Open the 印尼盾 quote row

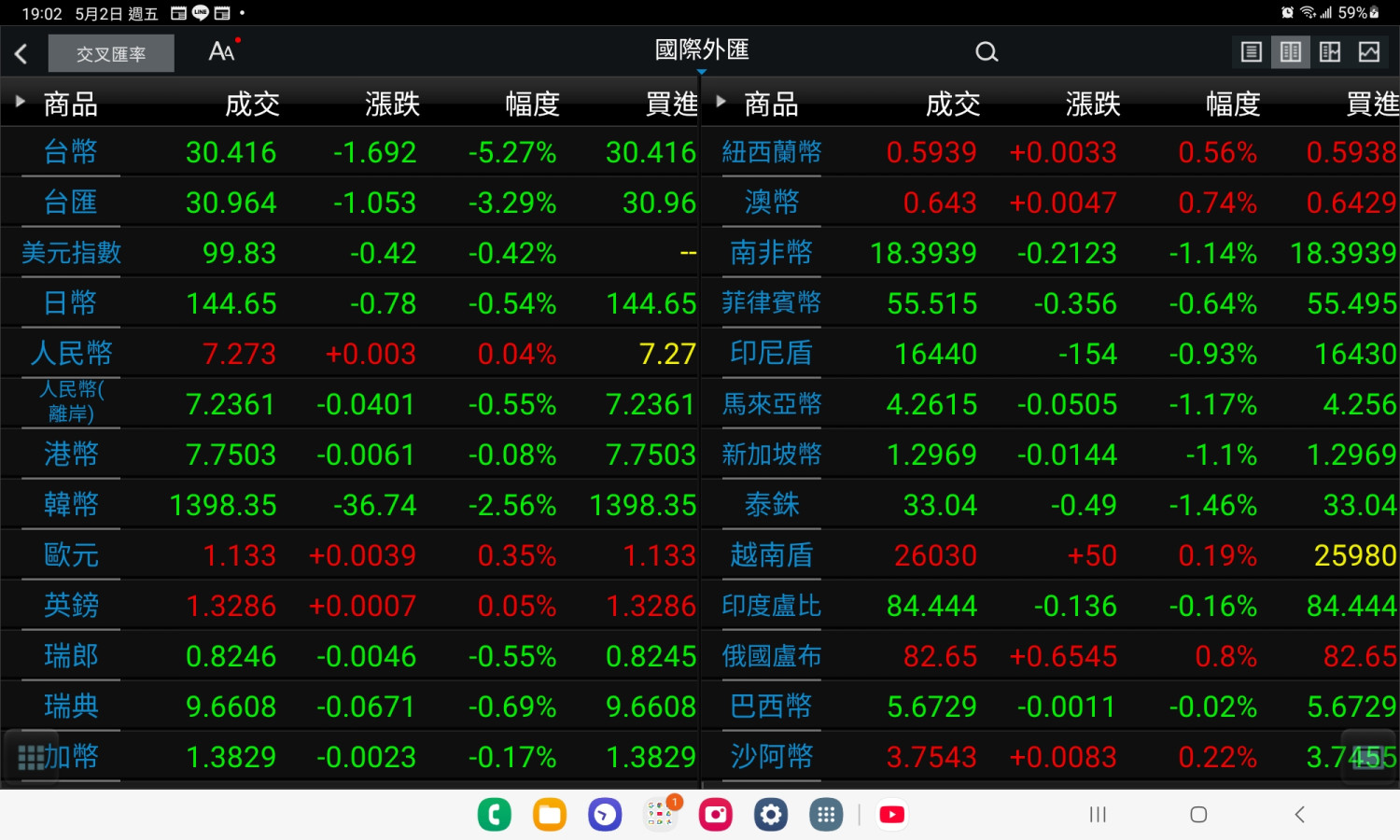(1051, 354)
